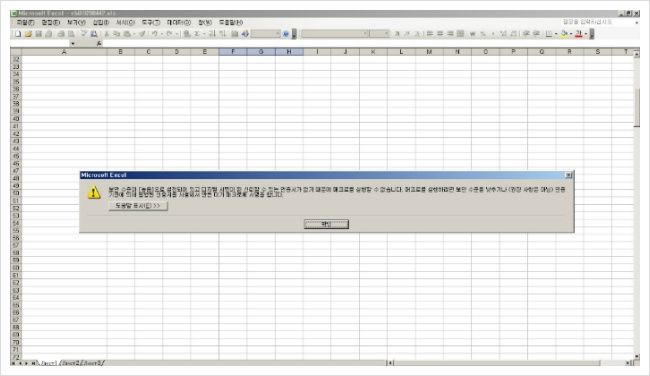Click the Format Painter brush icon
The height and width of the screenshot is (376, 650).
(x=142, y=34)
